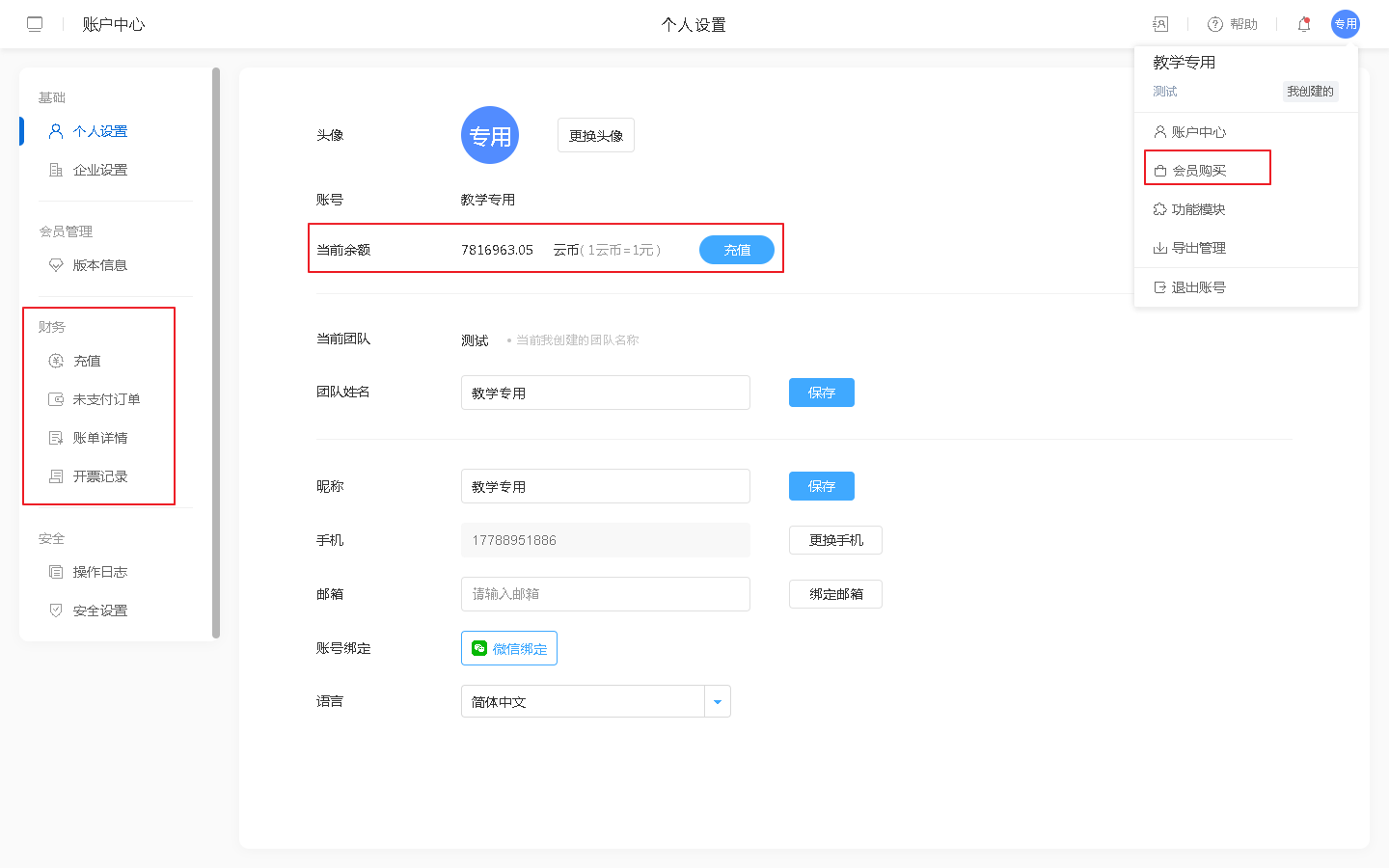The image size is (1389, 868).
Task: Click the 版本信息 diamond icon
Action: (56, 265)
